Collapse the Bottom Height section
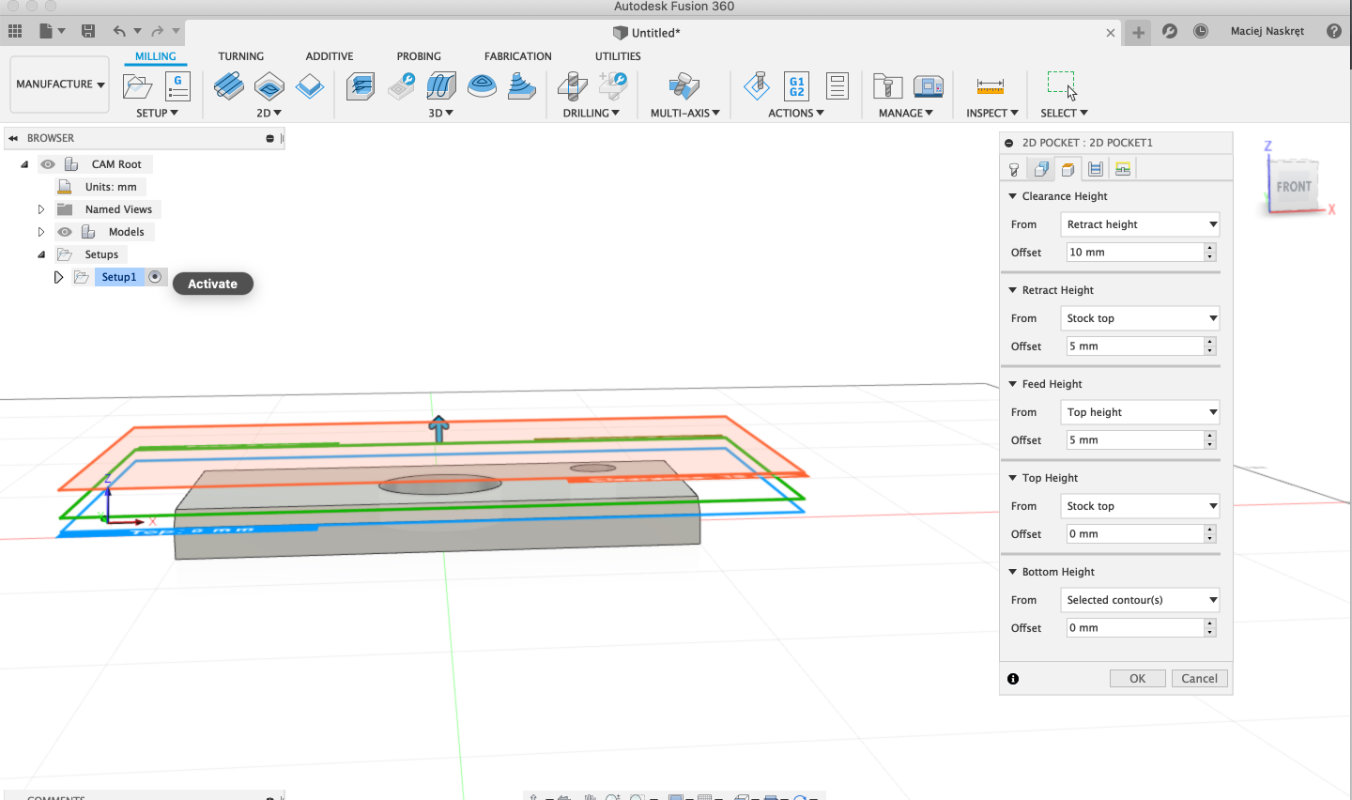This screenshot has height=800, width=1352. point(1013,572)
